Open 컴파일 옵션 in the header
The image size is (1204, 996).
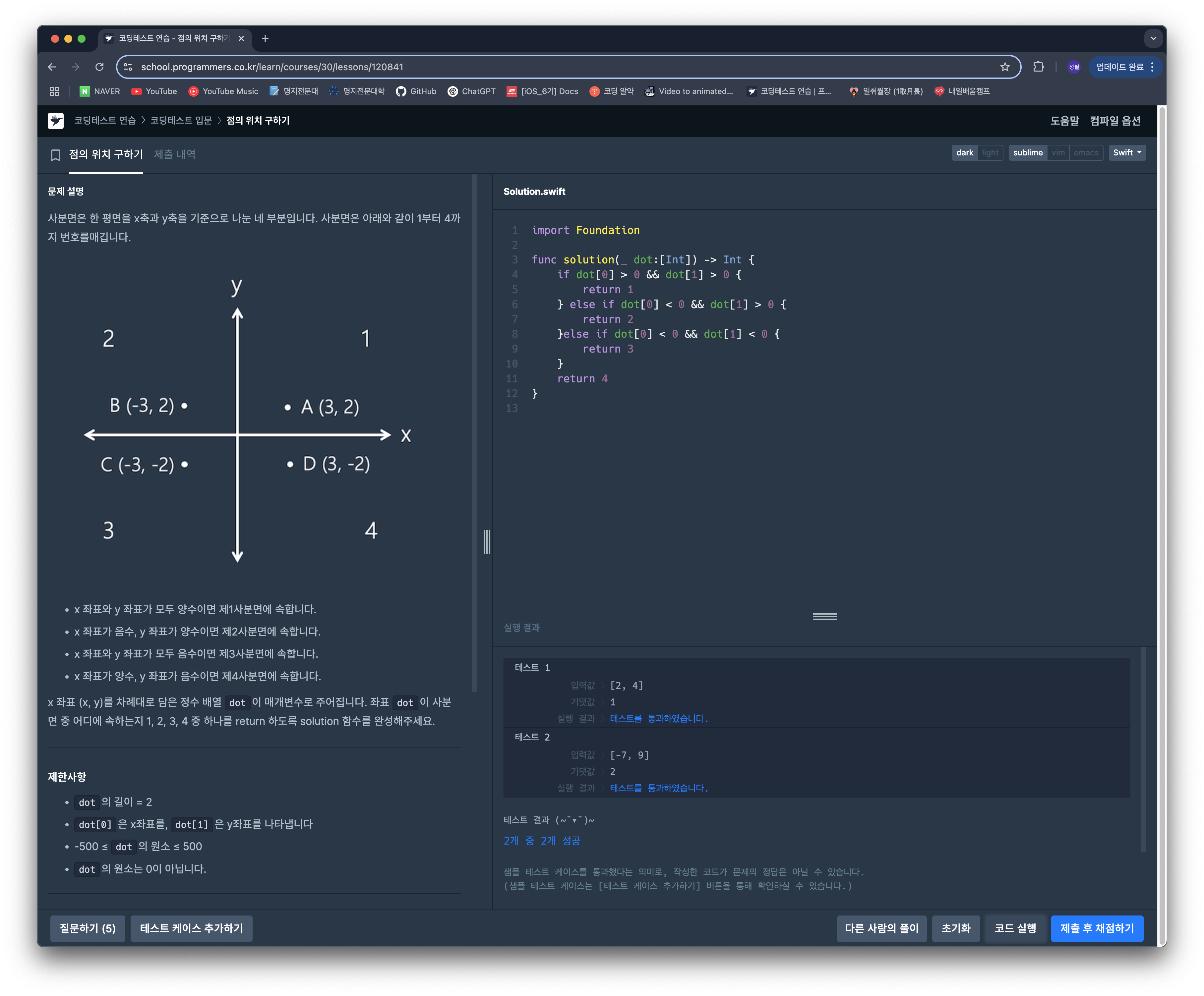[1114, 120]
